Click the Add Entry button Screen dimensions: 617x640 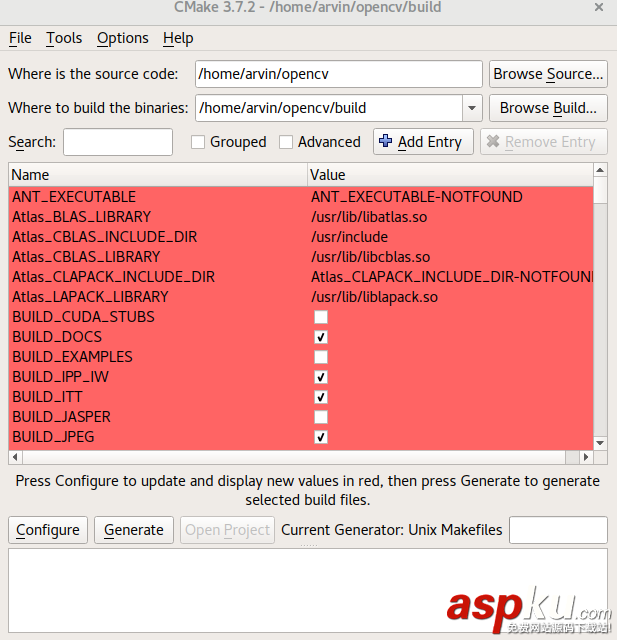tap(423, 142)
